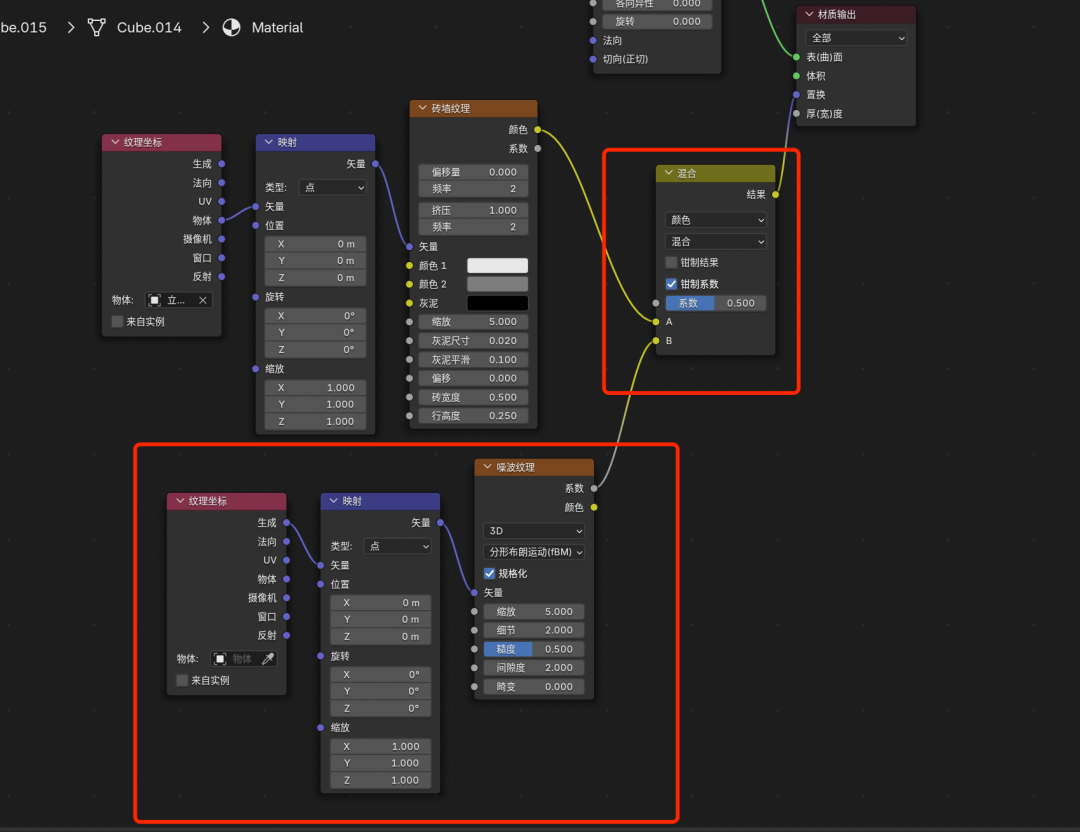Select Material in the breadcrumb path

(277, 27)
